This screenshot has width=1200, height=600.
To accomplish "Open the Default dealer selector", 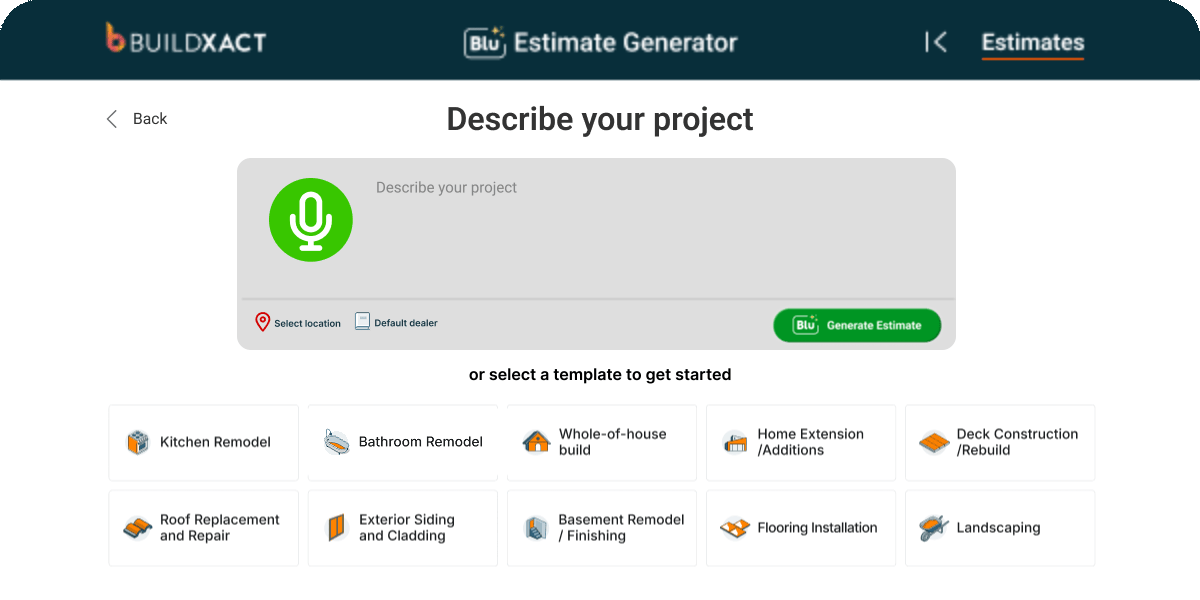I will coord(405,323).
